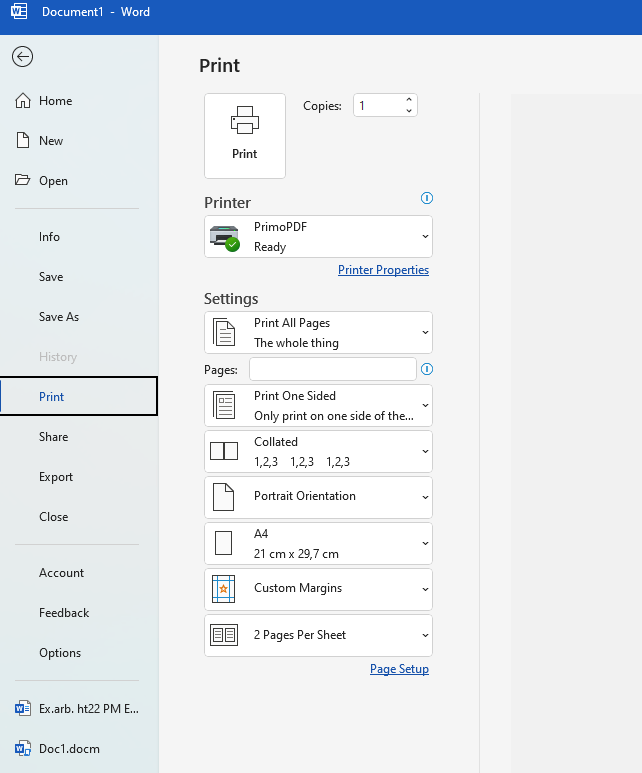Viewport: 642px width, 773px height.
Task: Select Open in the sidebar
Action: coord(79,180)
